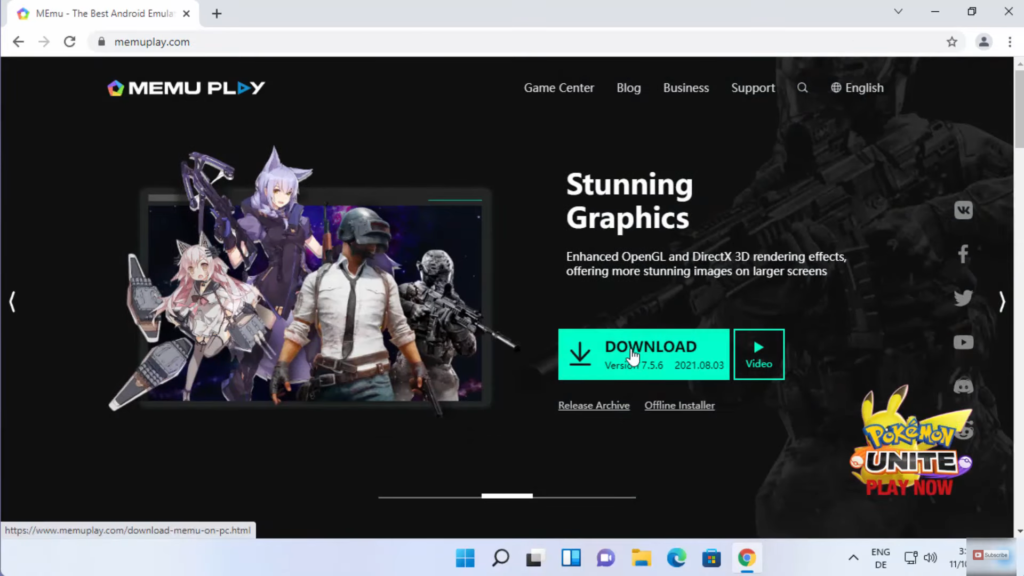The height and width of the screenshot is (576, 1024).
Task: Join via the Discord icon
Action: pos(963,386)
